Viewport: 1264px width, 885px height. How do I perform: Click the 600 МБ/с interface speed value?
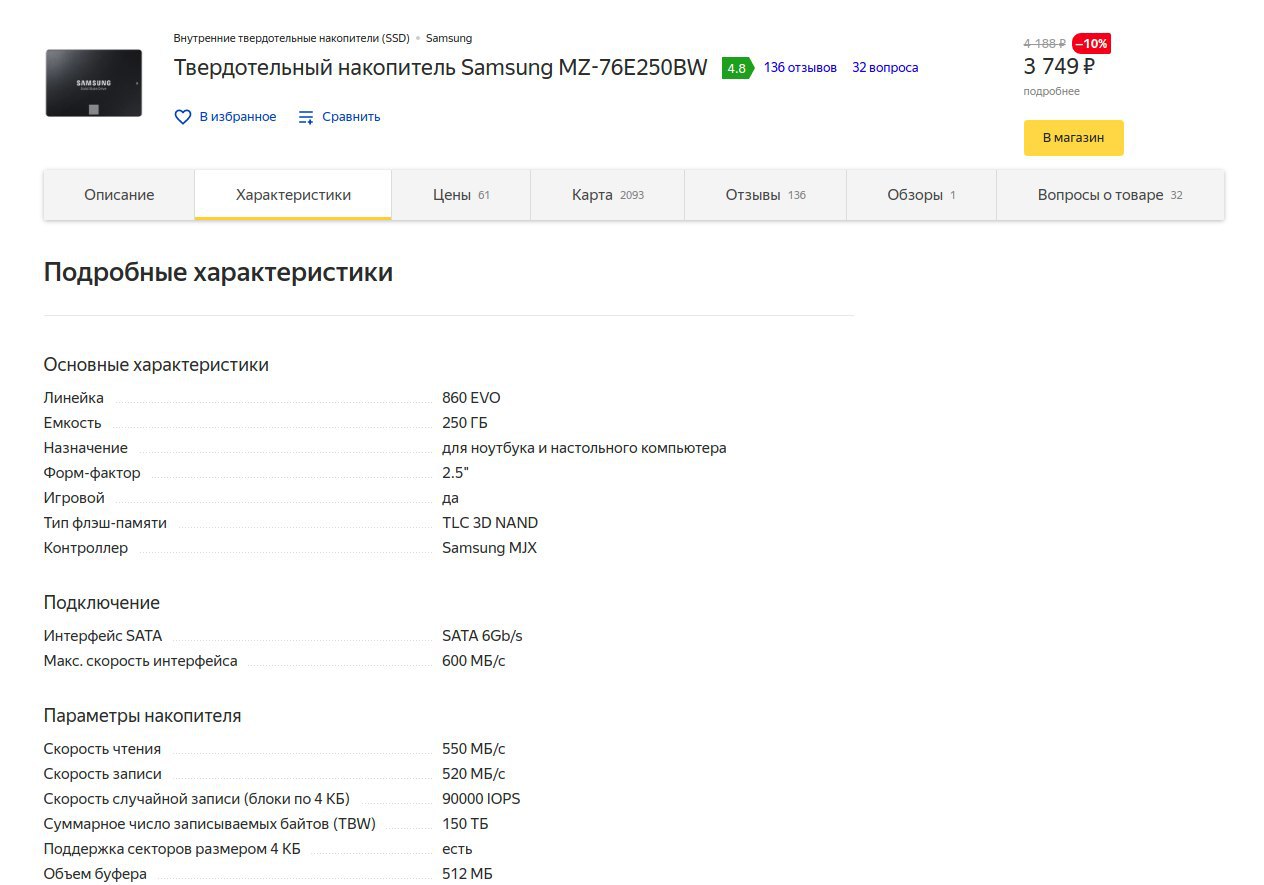(474, 661)
